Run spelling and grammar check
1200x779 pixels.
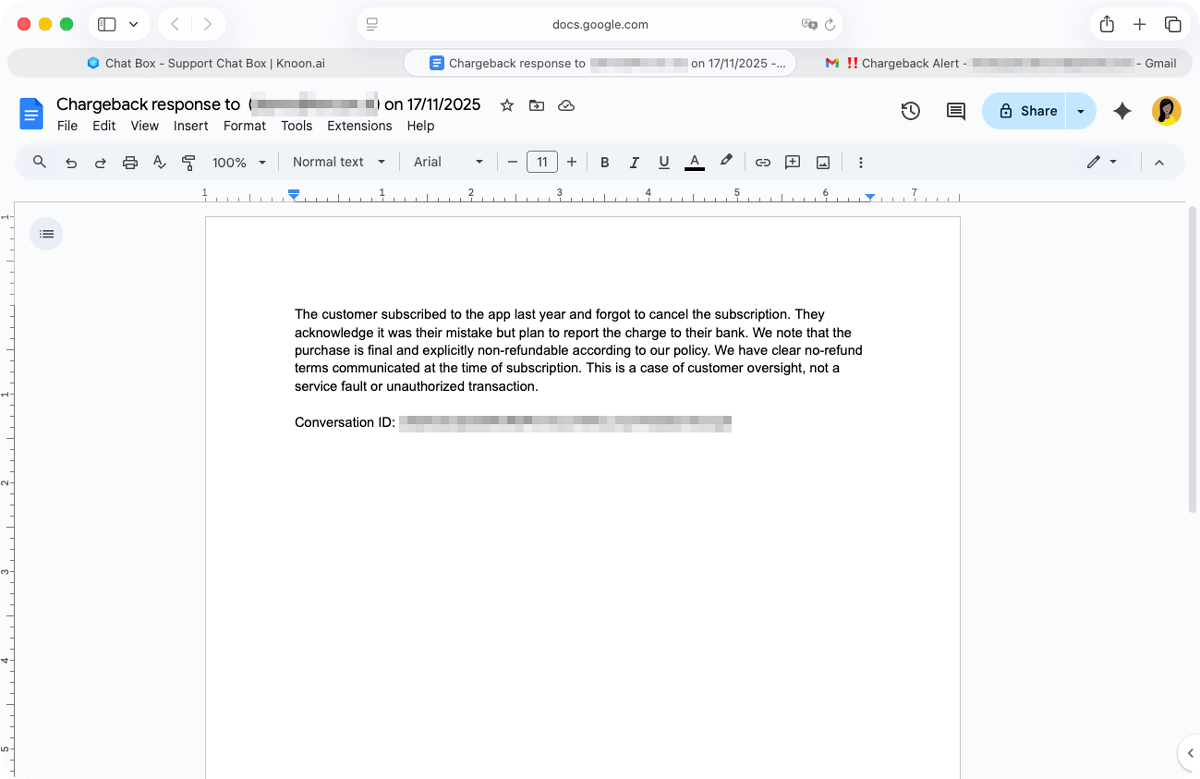159,161
